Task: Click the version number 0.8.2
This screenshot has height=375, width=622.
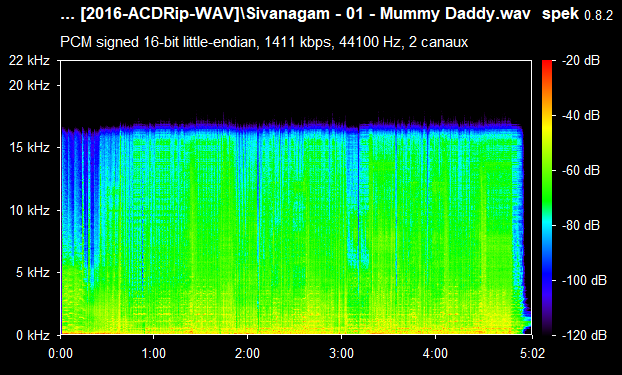Action: click(x=599, y=16)
